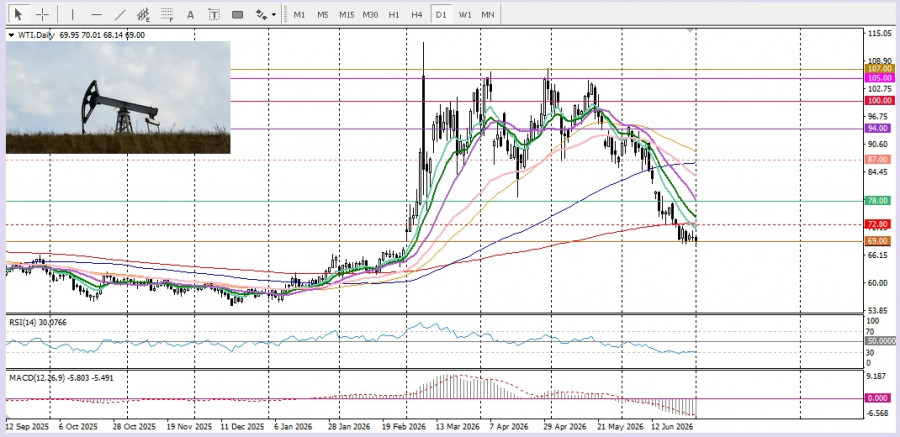This screenshot has width=900, height=437.
Task: Expand the WTI,Daily chart title arrow
Action: [x=11, y=35]
